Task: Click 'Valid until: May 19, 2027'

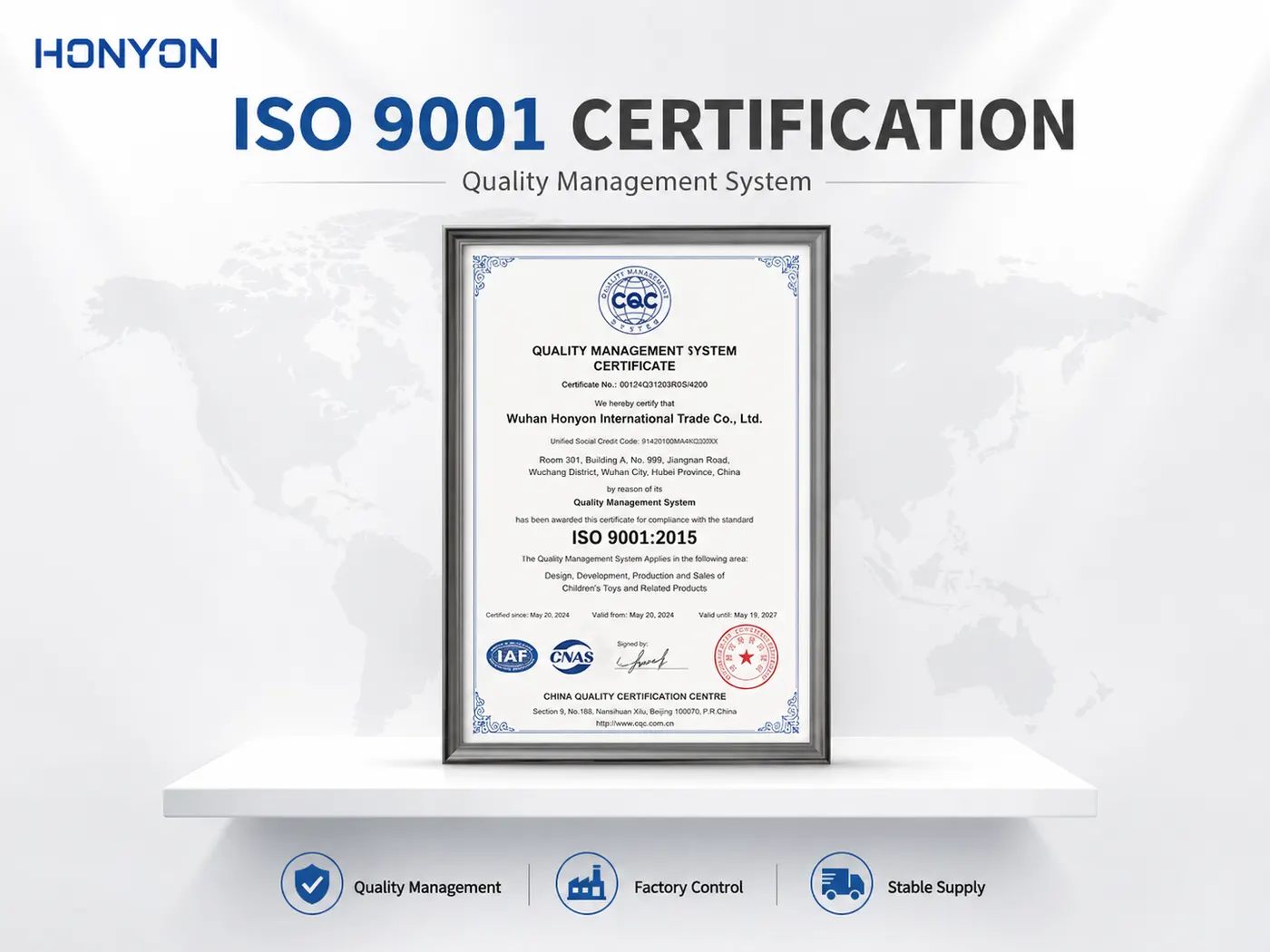Action: [738, 615]
